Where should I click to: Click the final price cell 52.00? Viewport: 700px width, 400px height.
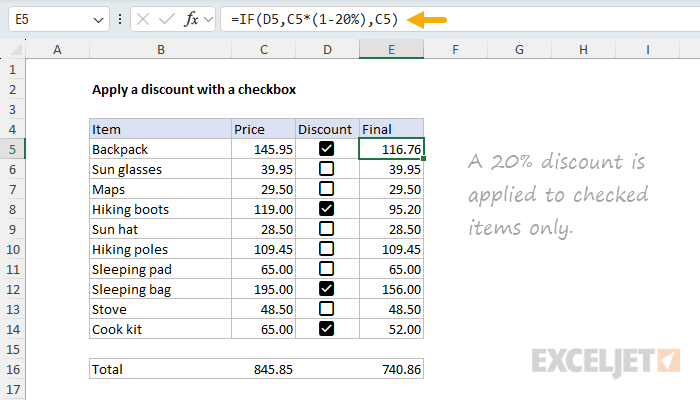(392, 329)
